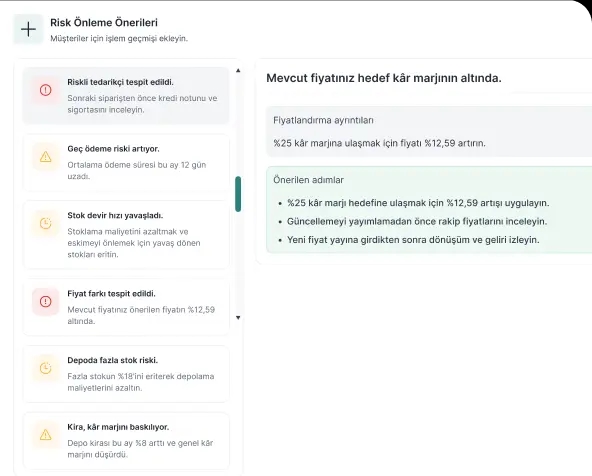Click warning triangle icon for Geç ödeme riski
Viewport: 592px width, 476px height.
pos(46,157)
